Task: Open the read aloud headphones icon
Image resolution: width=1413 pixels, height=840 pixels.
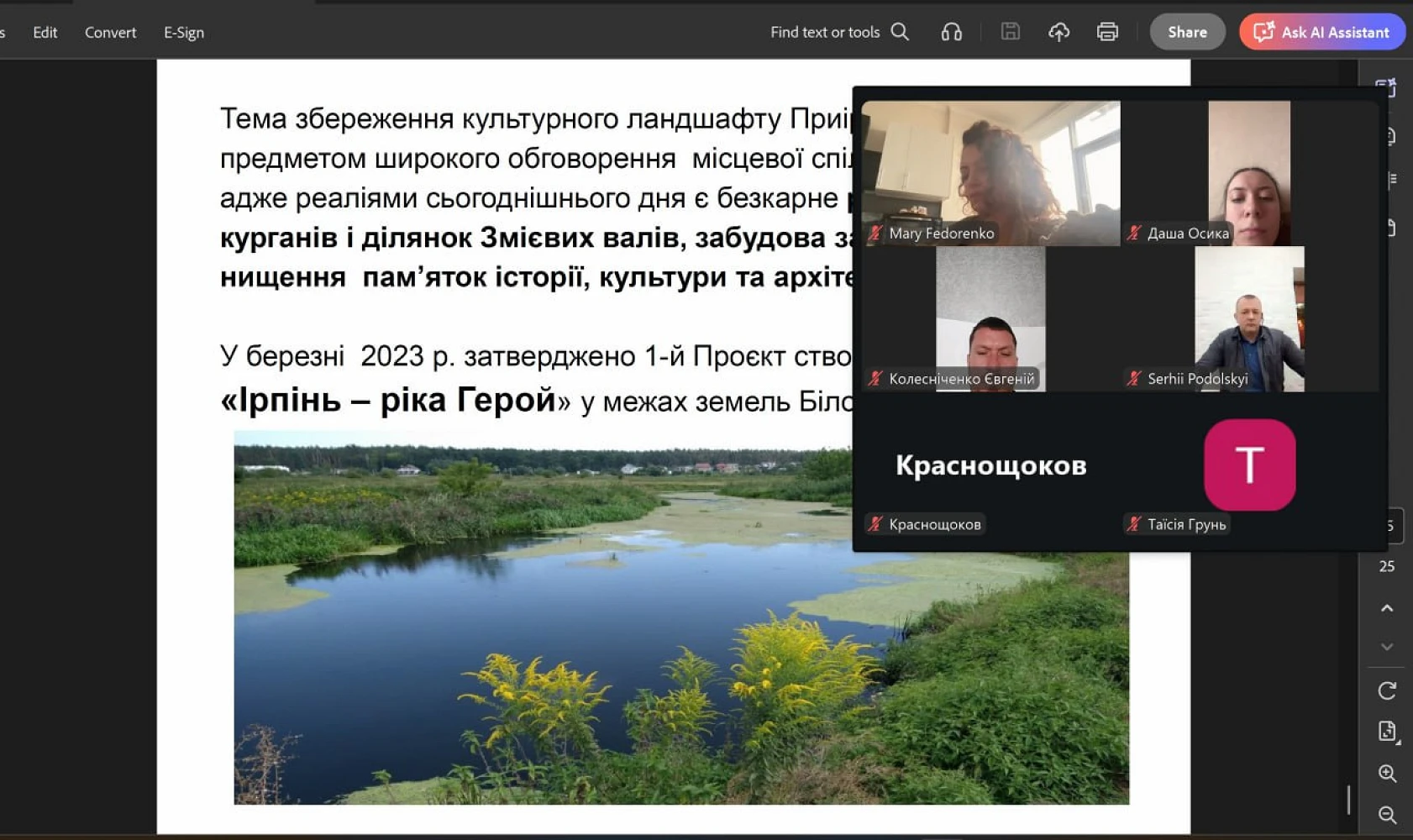Action: [x=951, y=32]
